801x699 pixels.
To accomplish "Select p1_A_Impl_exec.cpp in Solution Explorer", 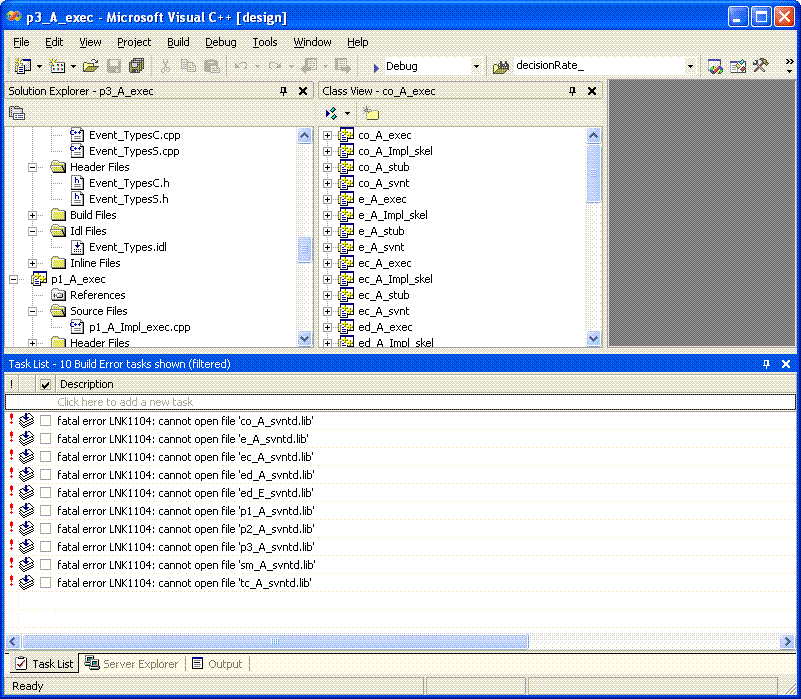I will click(x=139, y=327).
